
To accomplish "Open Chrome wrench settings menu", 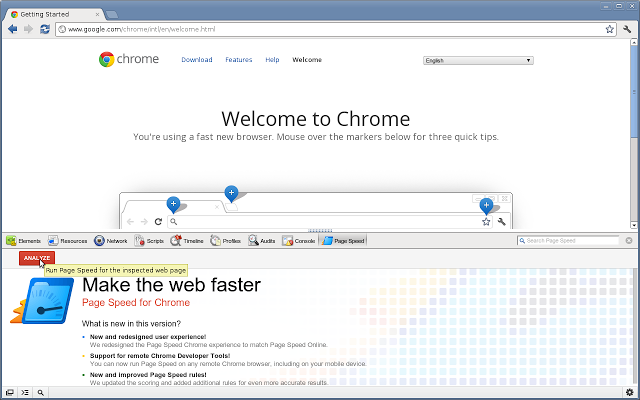I will click(x=627, y=29).
